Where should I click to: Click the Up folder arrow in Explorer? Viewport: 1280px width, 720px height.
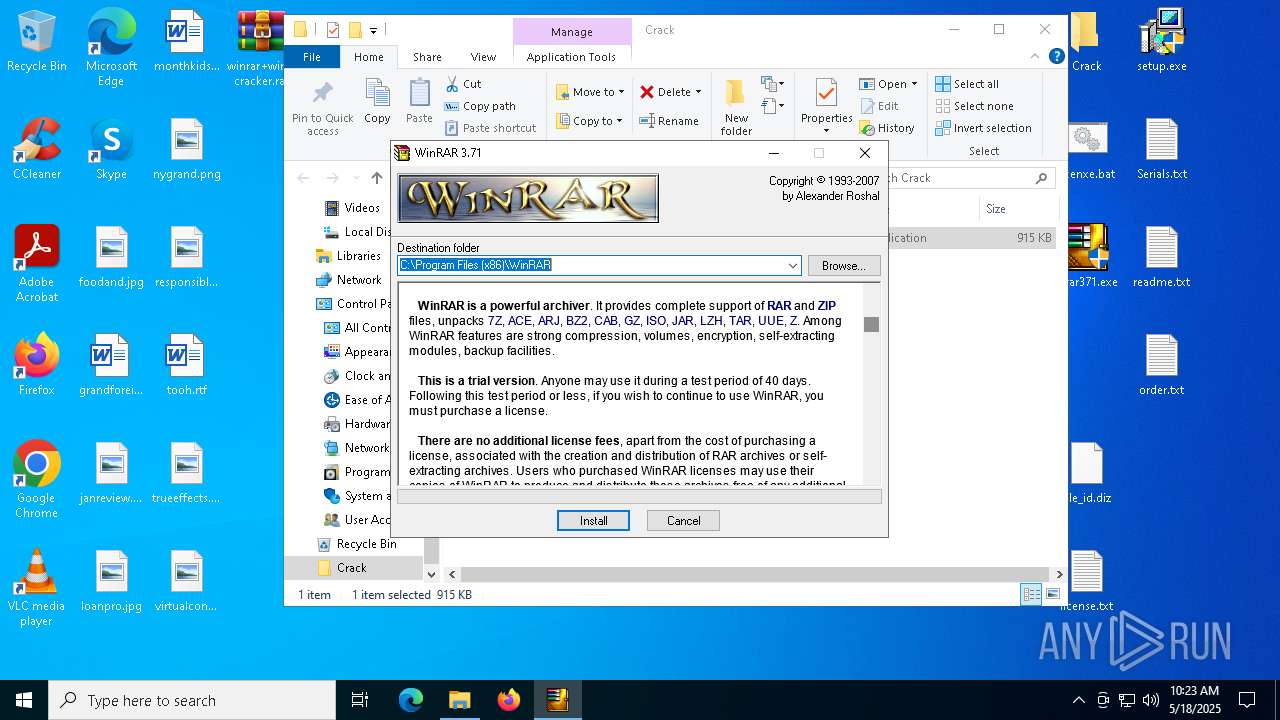(x=377, y=178)
